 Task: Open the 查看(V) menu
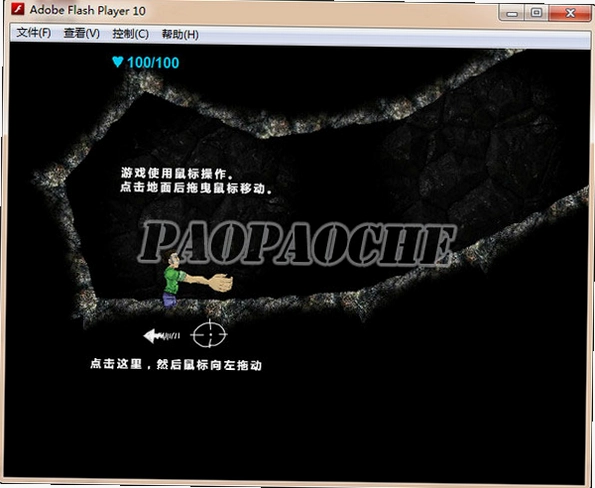click(82, 33)
